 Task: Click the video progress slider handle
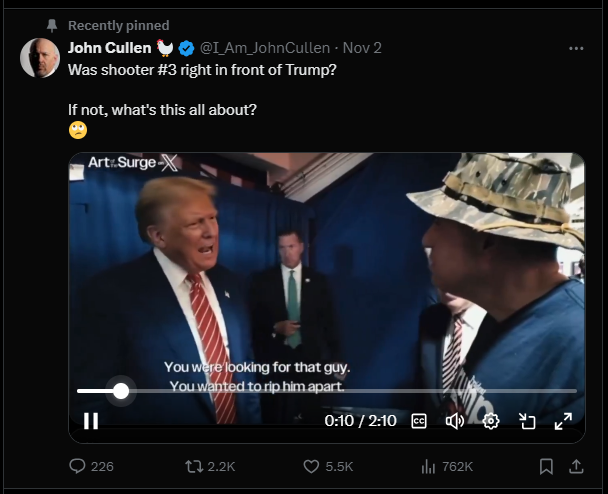tap(121, 391)
